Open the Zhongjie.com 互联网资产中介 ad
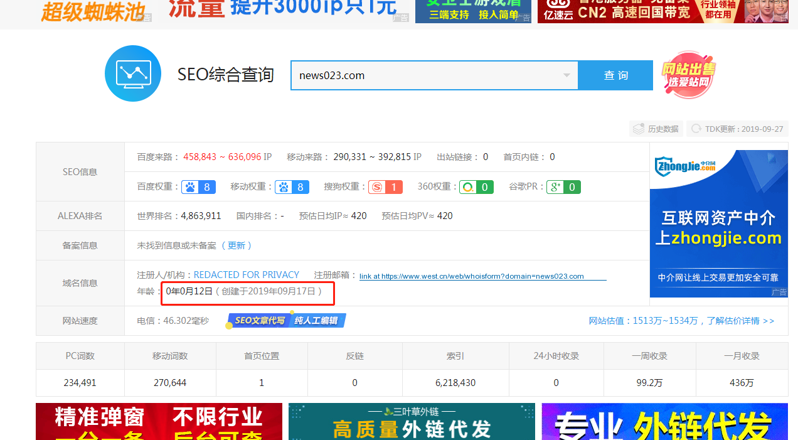 click(x=719, y=223)
